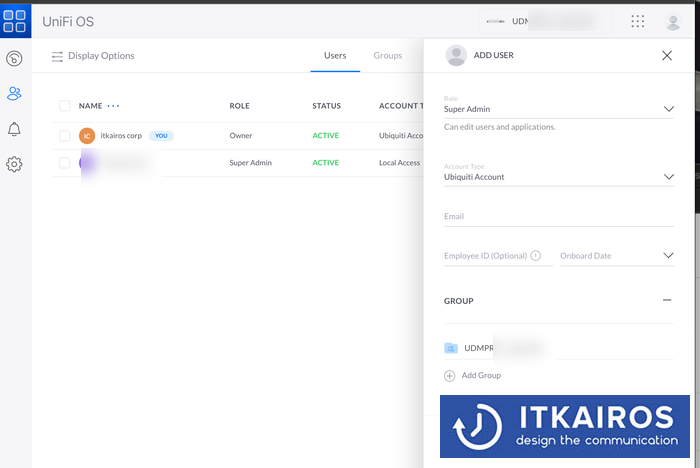Open the settings gear icon in sidebar
This screenshot has height=468, width=700.
tap(14, 164)
